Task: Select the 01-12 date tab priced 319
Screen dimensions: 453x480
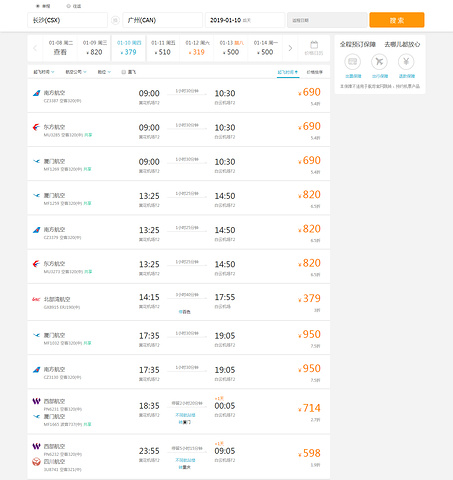Action: (197, 48)
